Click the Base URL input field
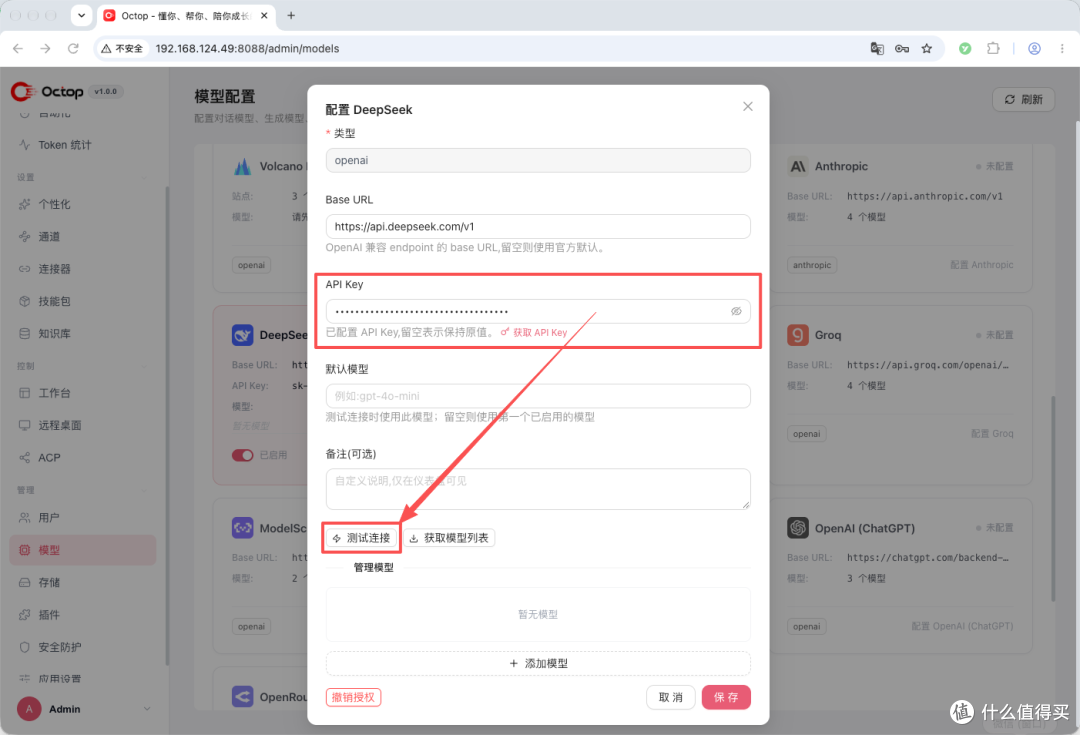The image size is (1080, 735). [538, 227]
